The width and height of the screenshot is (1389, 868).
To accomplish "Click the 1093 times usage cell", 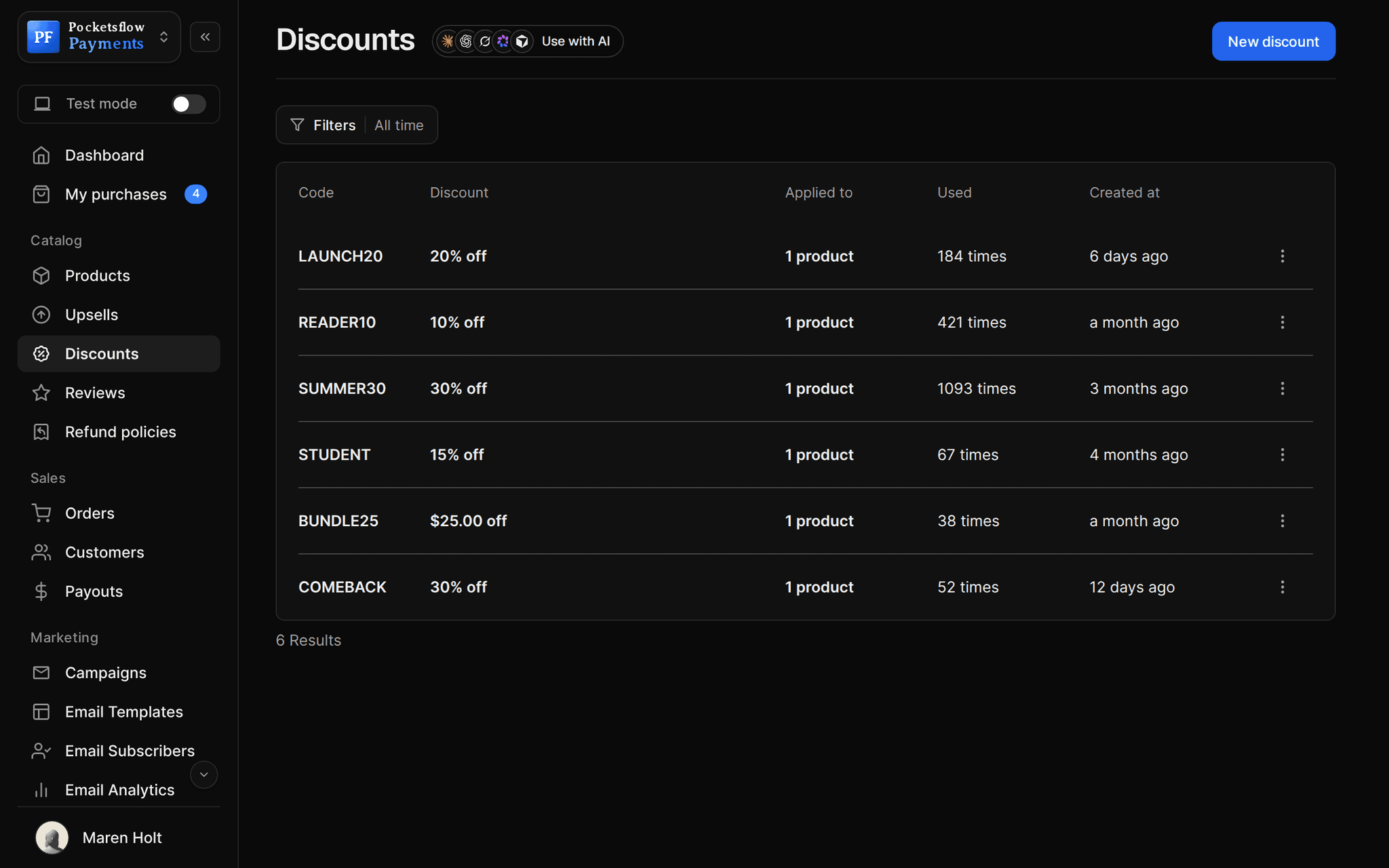I will (977, 389).
